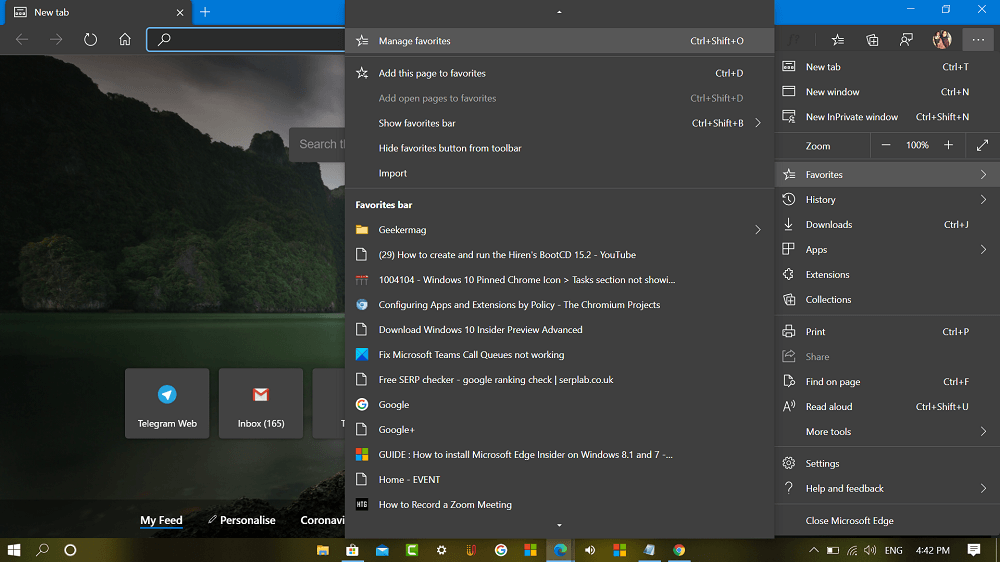Open Collections menu entry
The width and height of the screenshot is (1000, 562).
pyautogui.click(x=887, y=299)
